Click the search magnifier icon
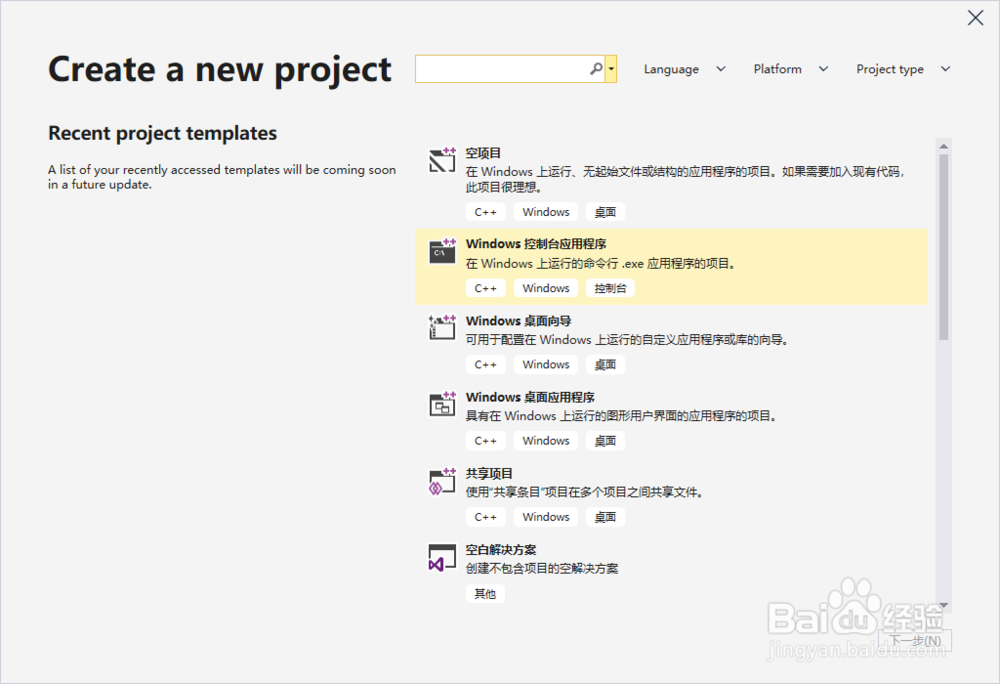This screenshot has height=684, width=1000. point(596,69)
